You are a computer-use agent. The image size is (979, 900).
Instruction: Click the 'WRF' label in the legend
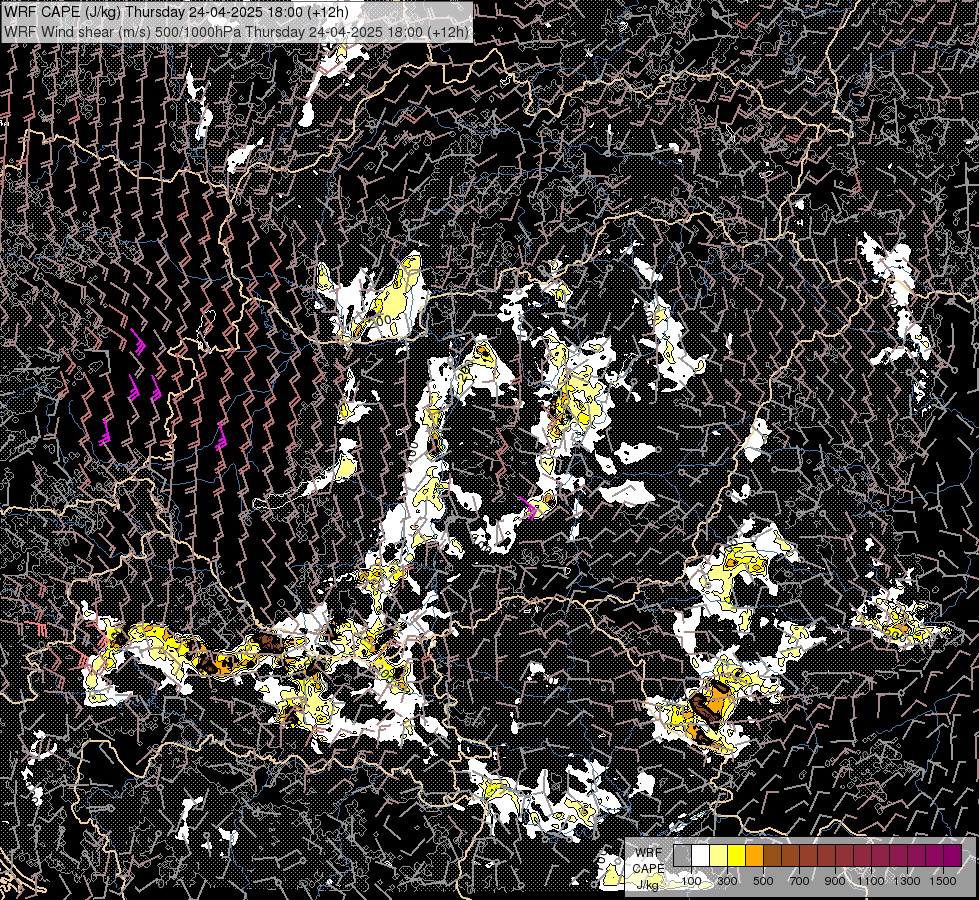[x=649, y=853]
